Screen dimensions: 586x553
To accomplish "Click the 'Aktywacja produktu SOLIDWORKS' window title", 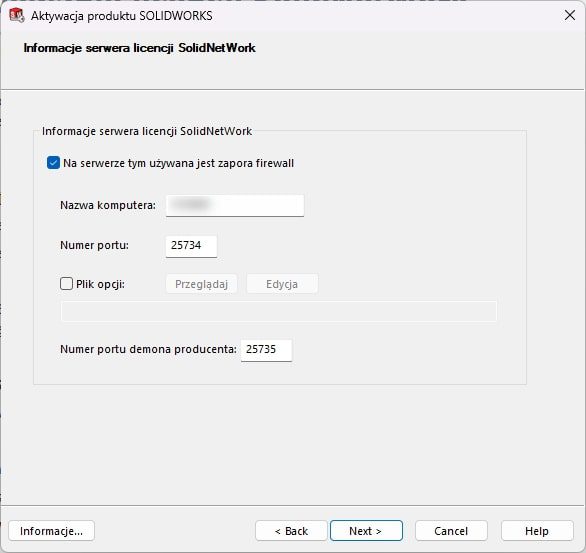I will pos(121,16).
